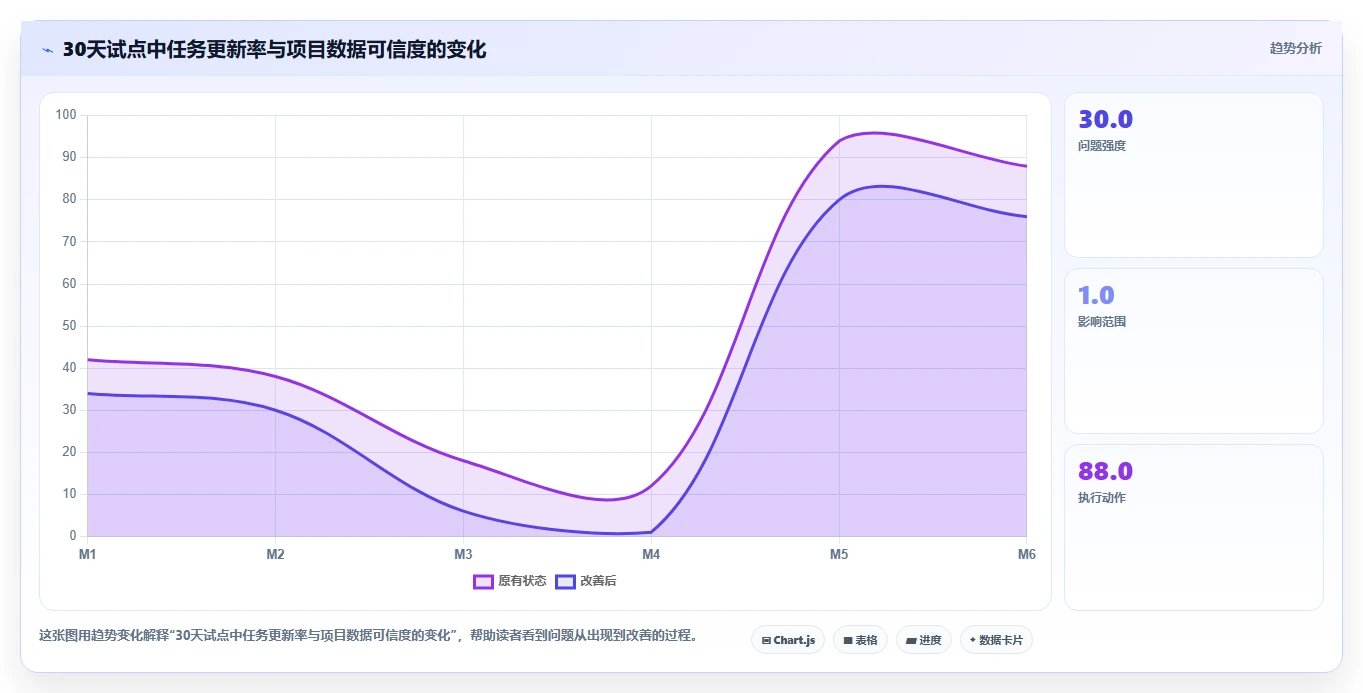
Task: Click the 1.0 影响范围 value
Action: coord(1096,296)
